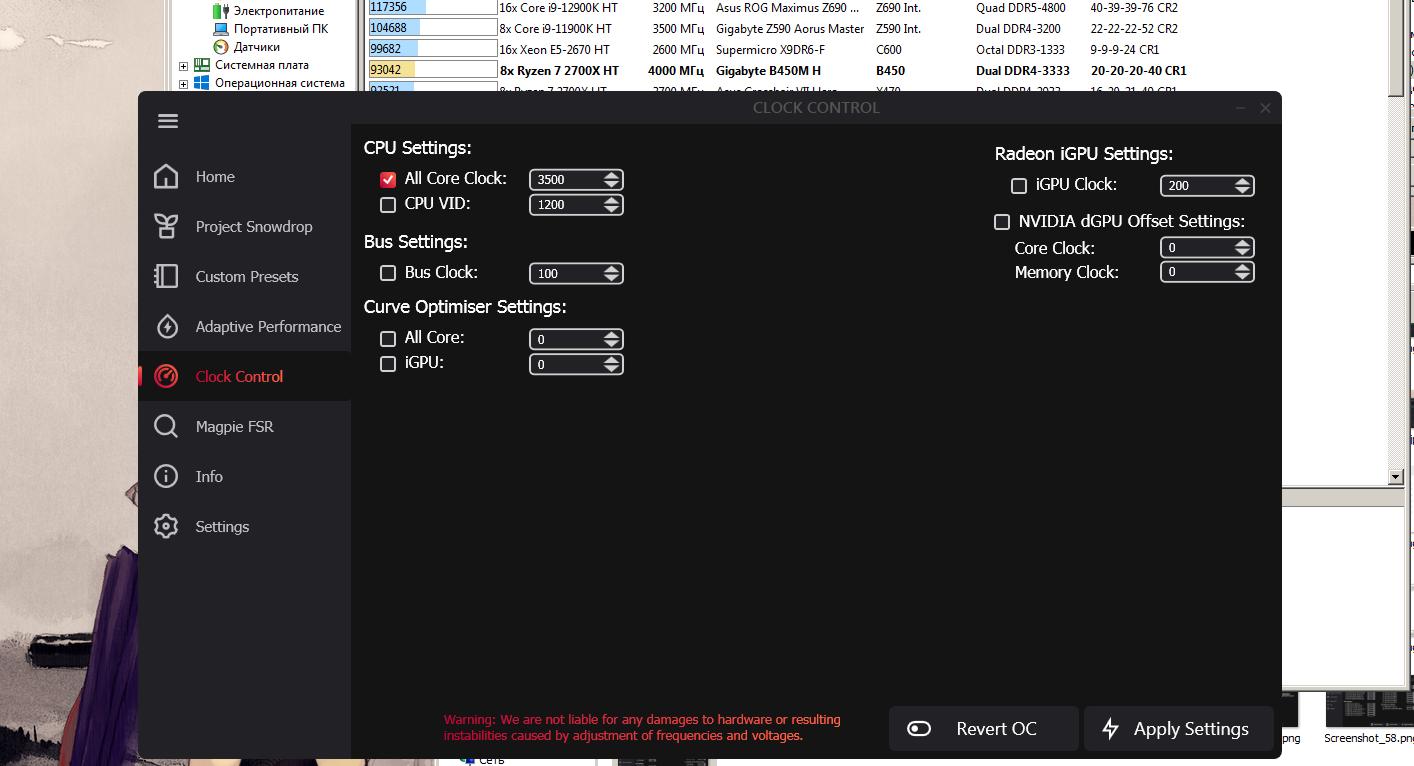Screen dimensions: 1414x766
Task: Click the Apply Settings button
Action: [x=1179, y=729]
